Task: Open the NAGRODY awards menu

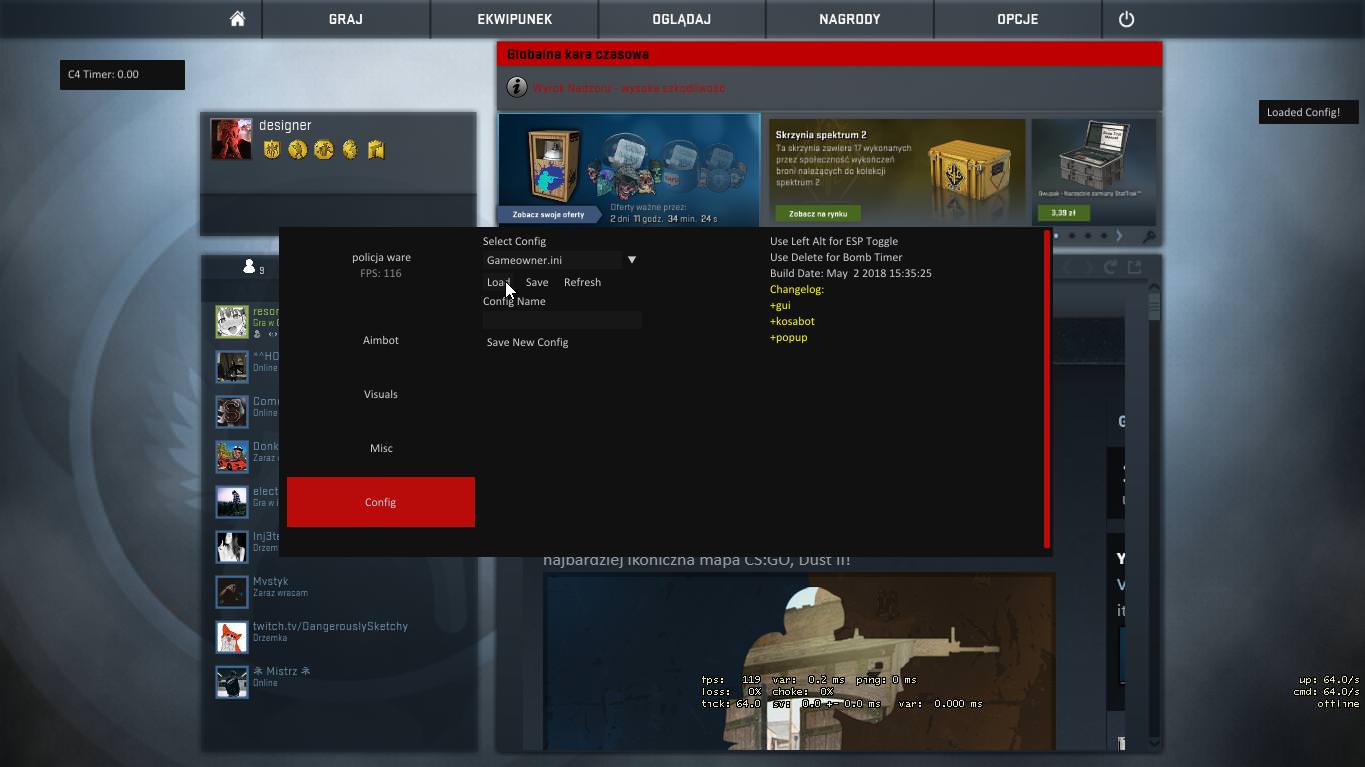Action: (850, 19)
